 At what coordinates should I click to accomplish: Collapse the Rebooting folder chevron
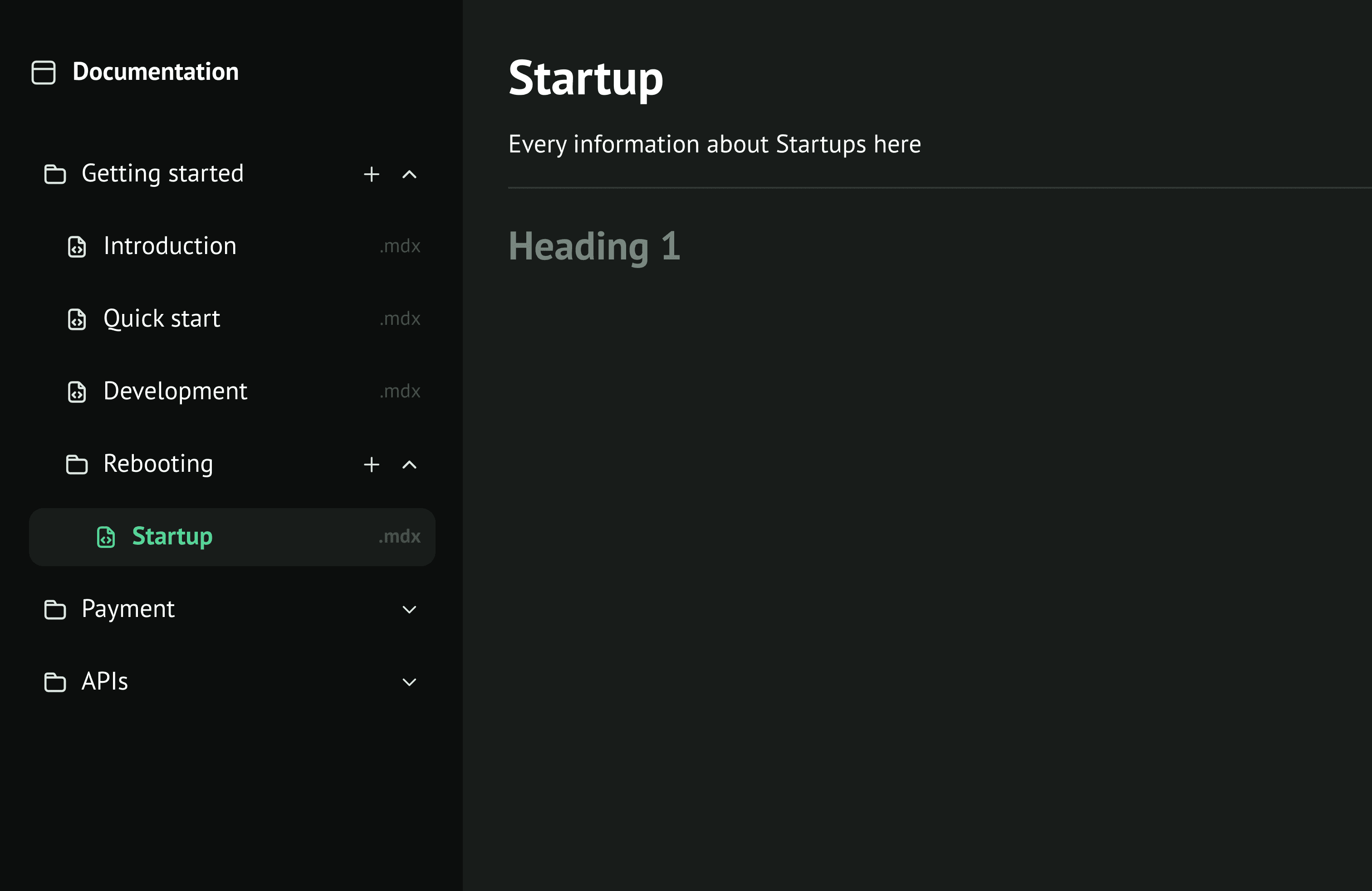click(409, 465)
